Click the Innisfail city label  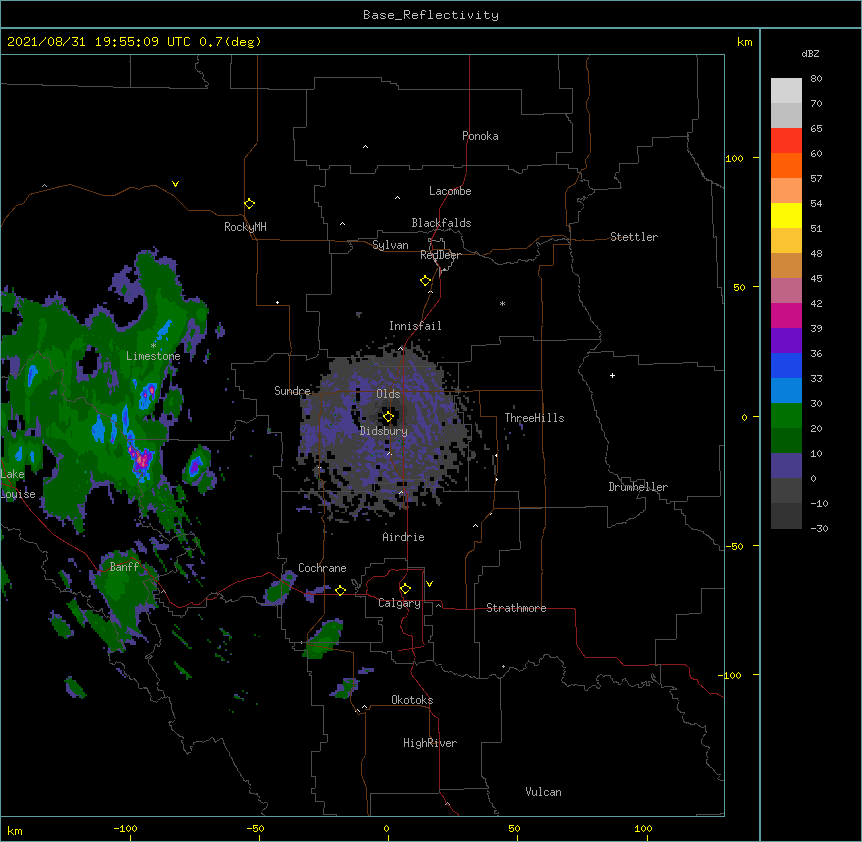click(415, 326)
